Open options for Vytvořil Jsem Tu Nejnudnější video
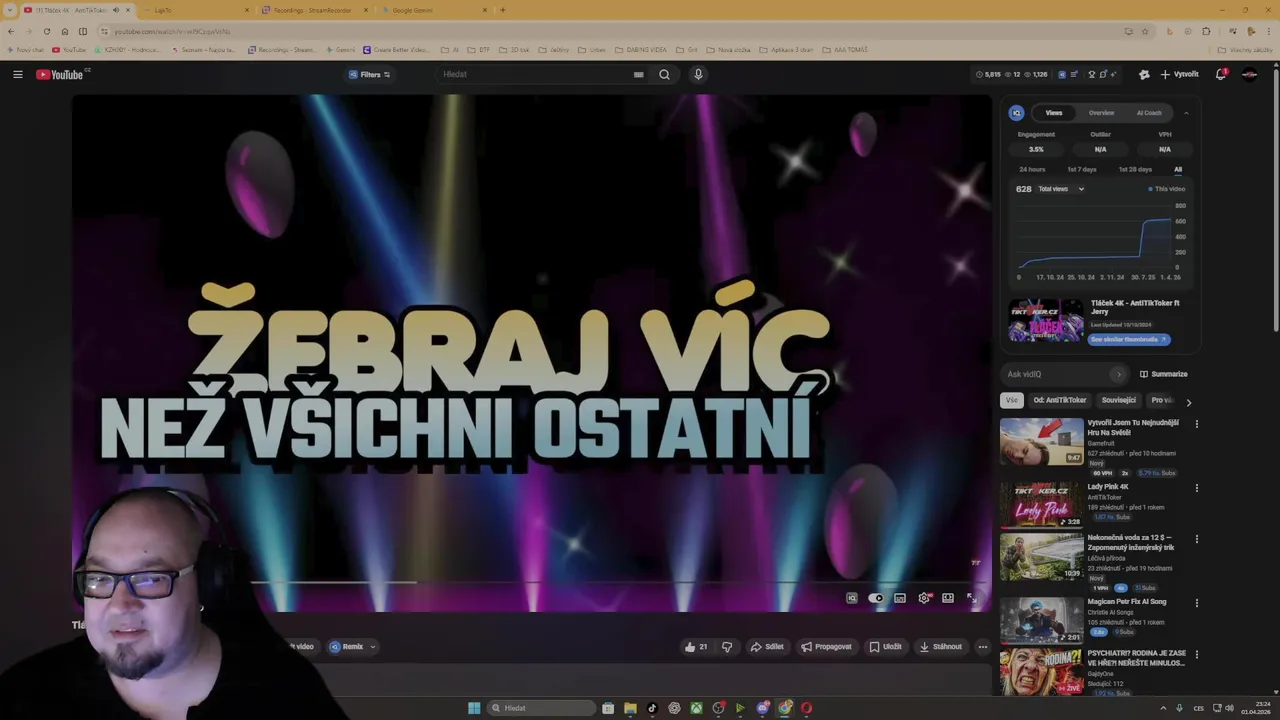1280x720 pixels. tap(1196, 424)
